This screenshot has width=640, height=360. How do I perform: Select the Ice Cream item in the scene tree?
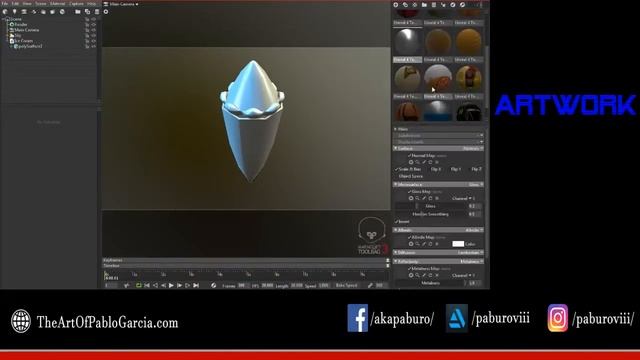click(24, 41)
